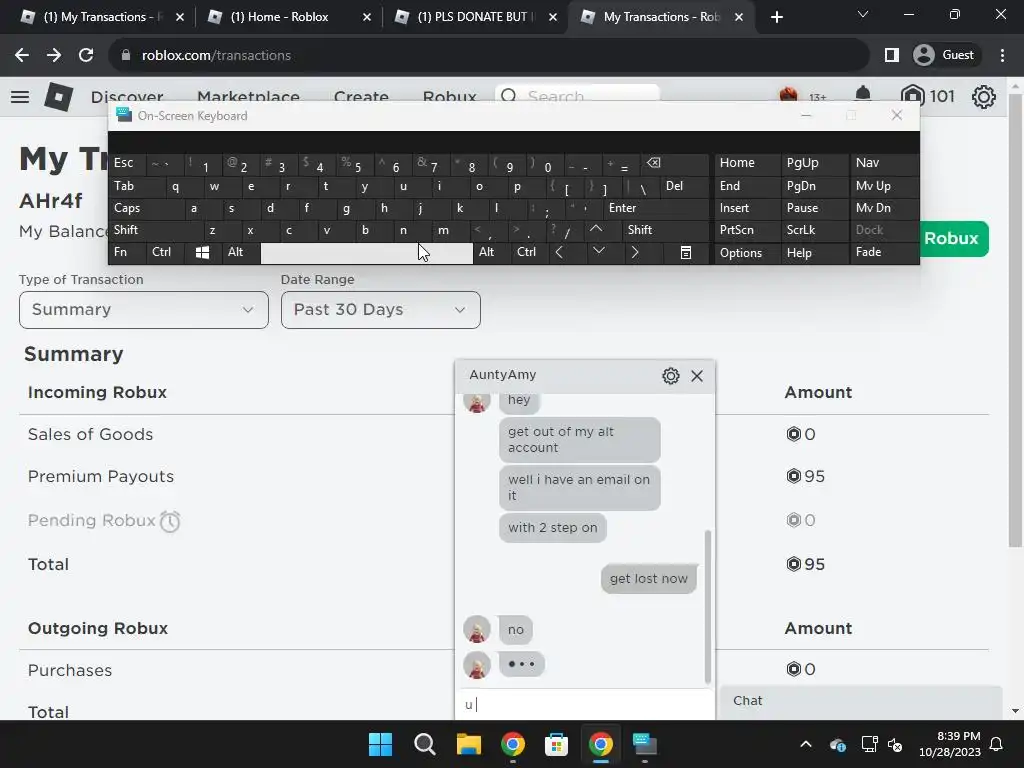
Task: Open Discover in Roblox navigation
Action: click(127, 97)
